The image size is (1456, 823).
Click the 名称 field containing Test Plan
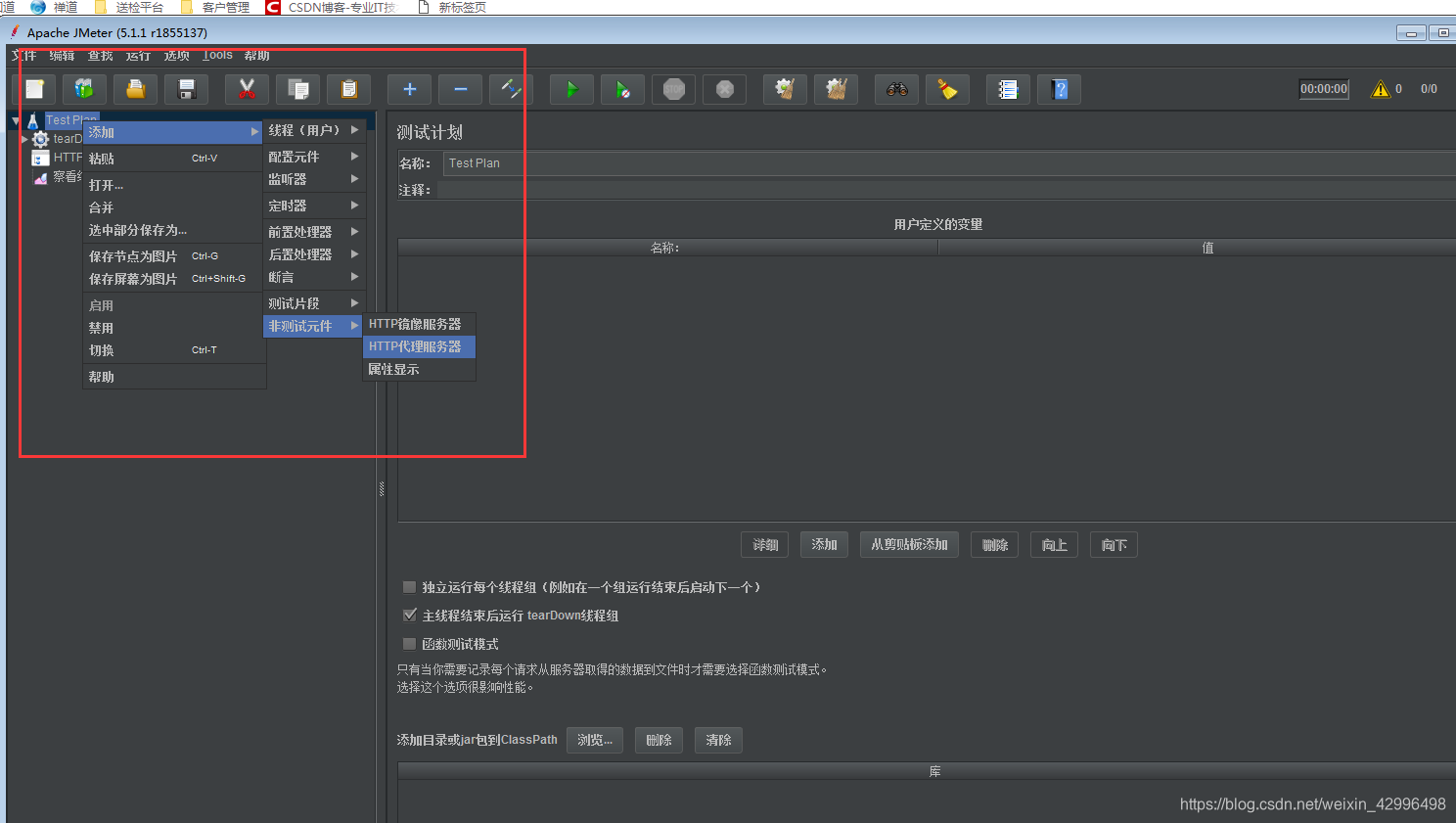949,163
